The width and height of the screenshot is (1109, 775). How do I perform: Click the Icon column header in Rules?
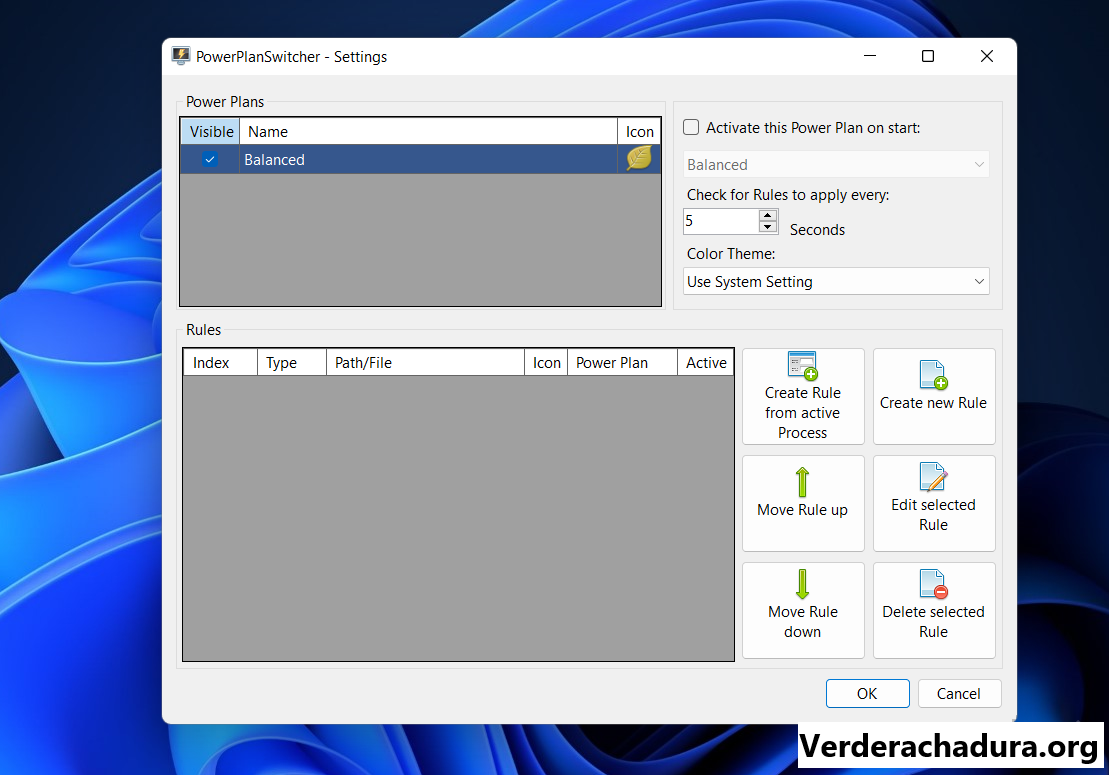click(546, 363)
